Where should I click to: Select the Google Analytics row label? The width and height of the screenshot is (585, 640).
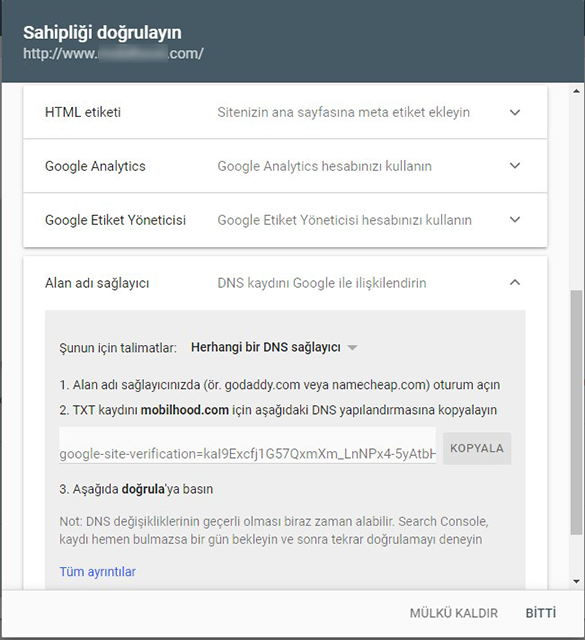click(95, 166)
